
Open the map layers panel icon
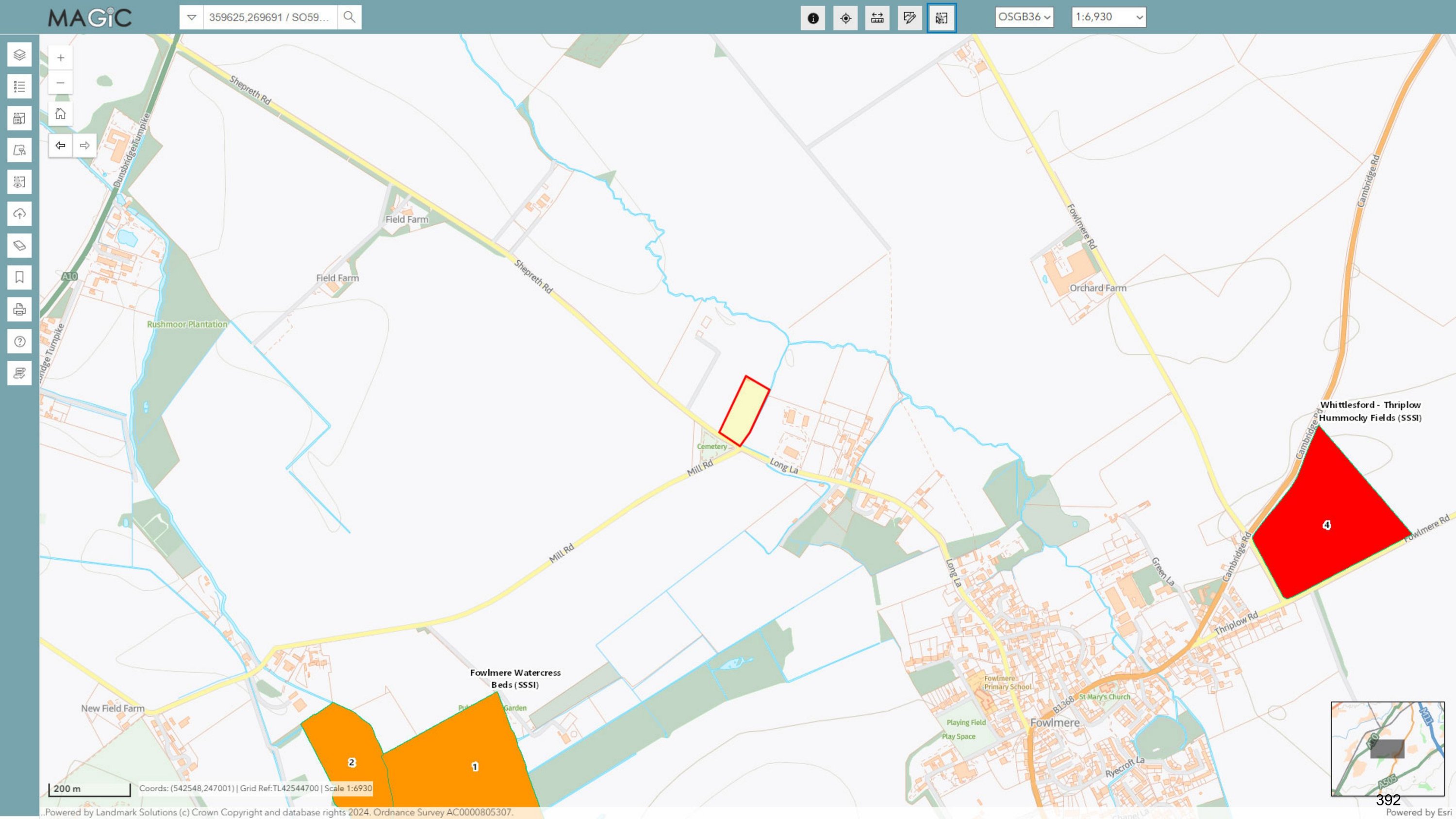tap(19, 55)
